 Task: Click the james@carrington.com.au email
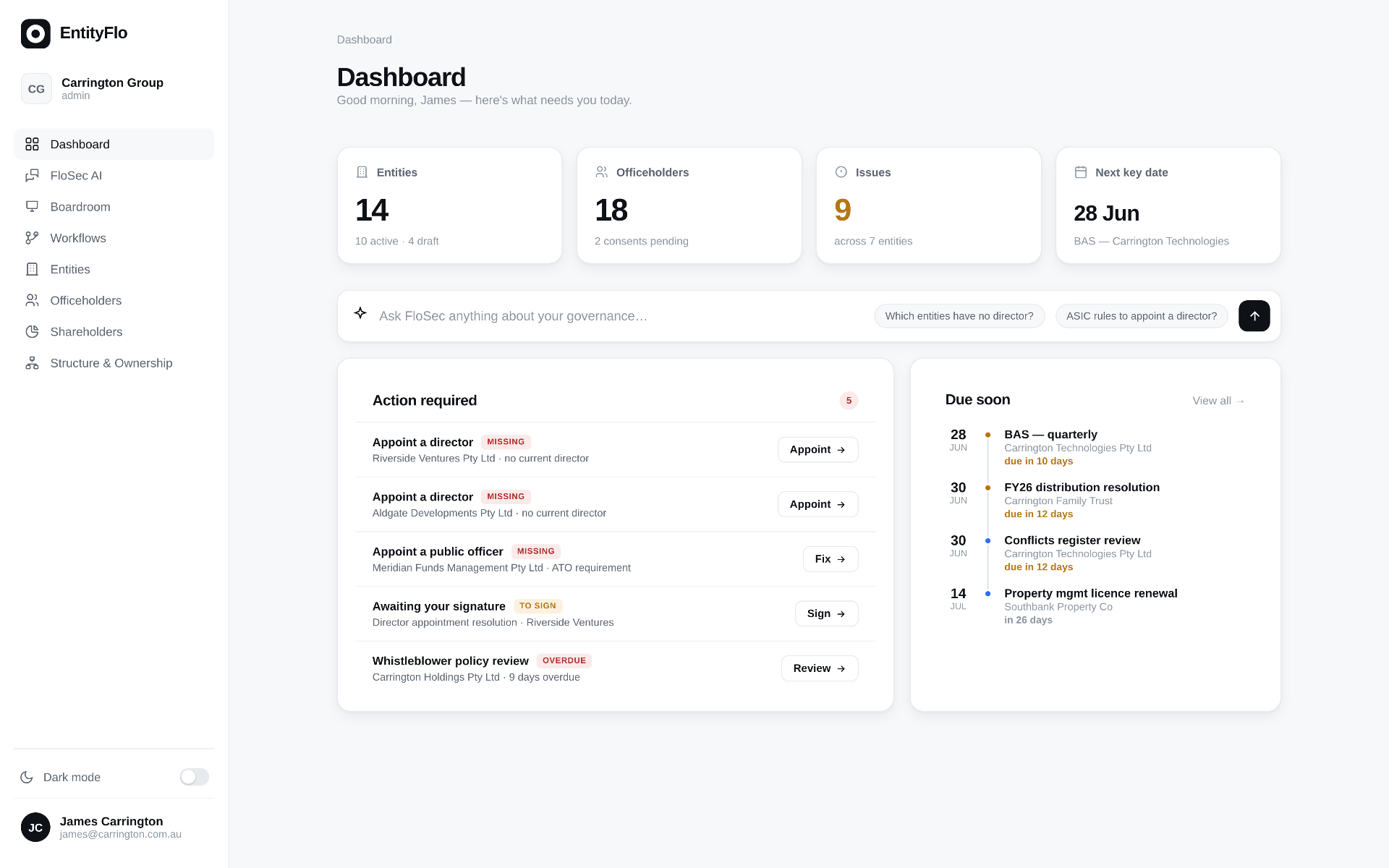click(x=121, y=834)
